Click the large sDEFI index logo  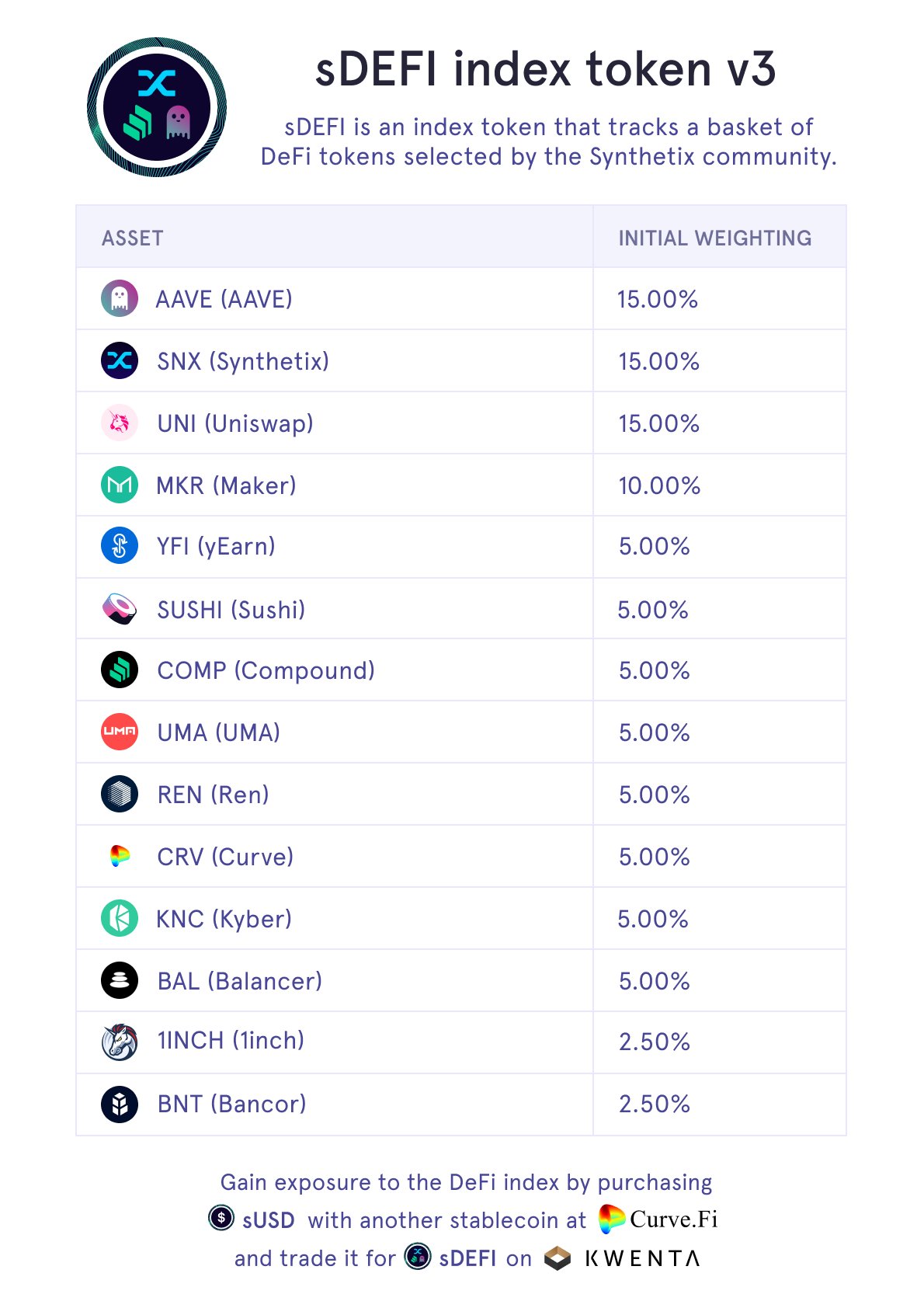click(x=157, y=107)
